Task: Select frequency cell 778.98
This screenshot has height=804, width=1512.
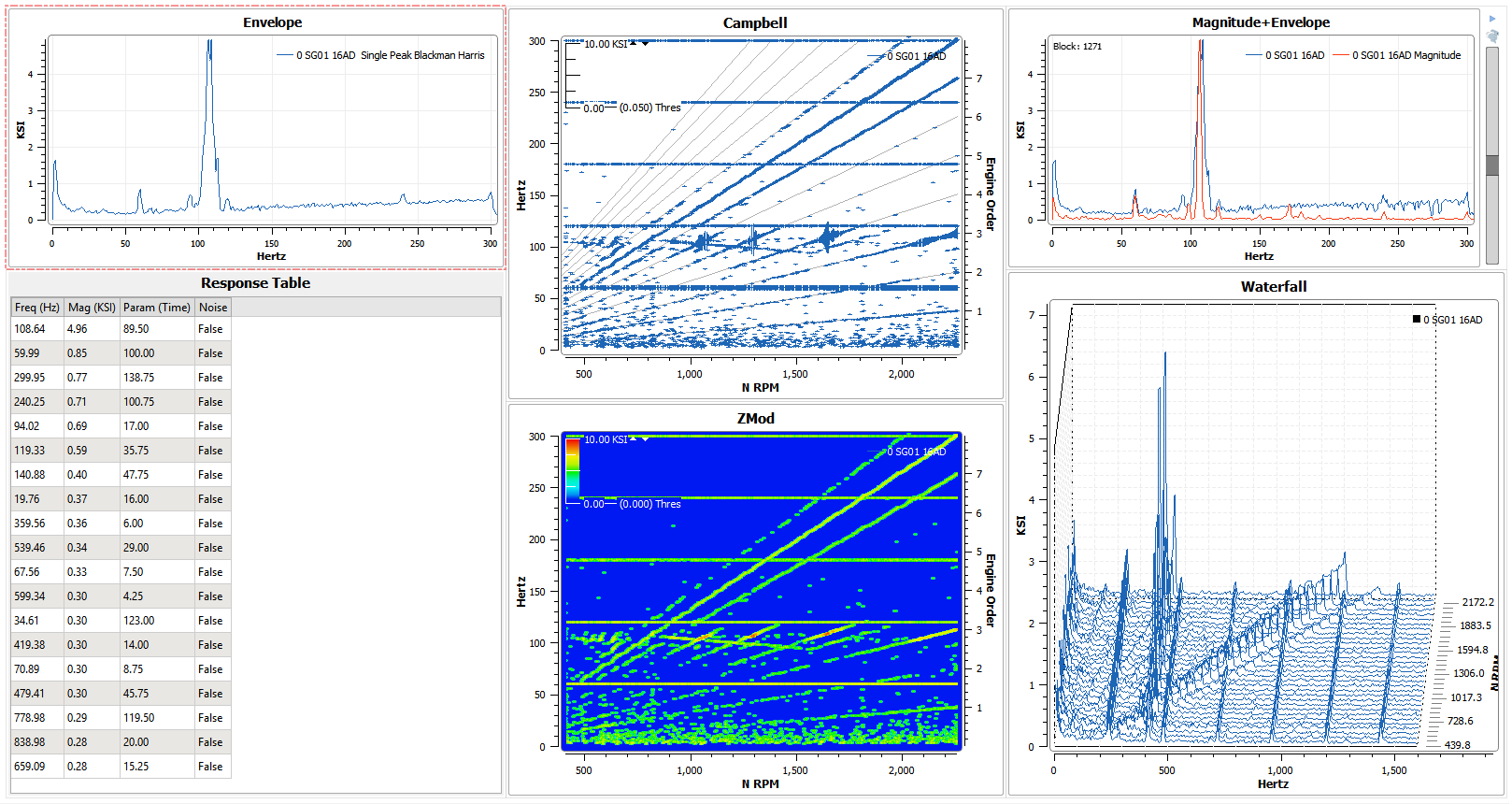Action: pos(37,718)
